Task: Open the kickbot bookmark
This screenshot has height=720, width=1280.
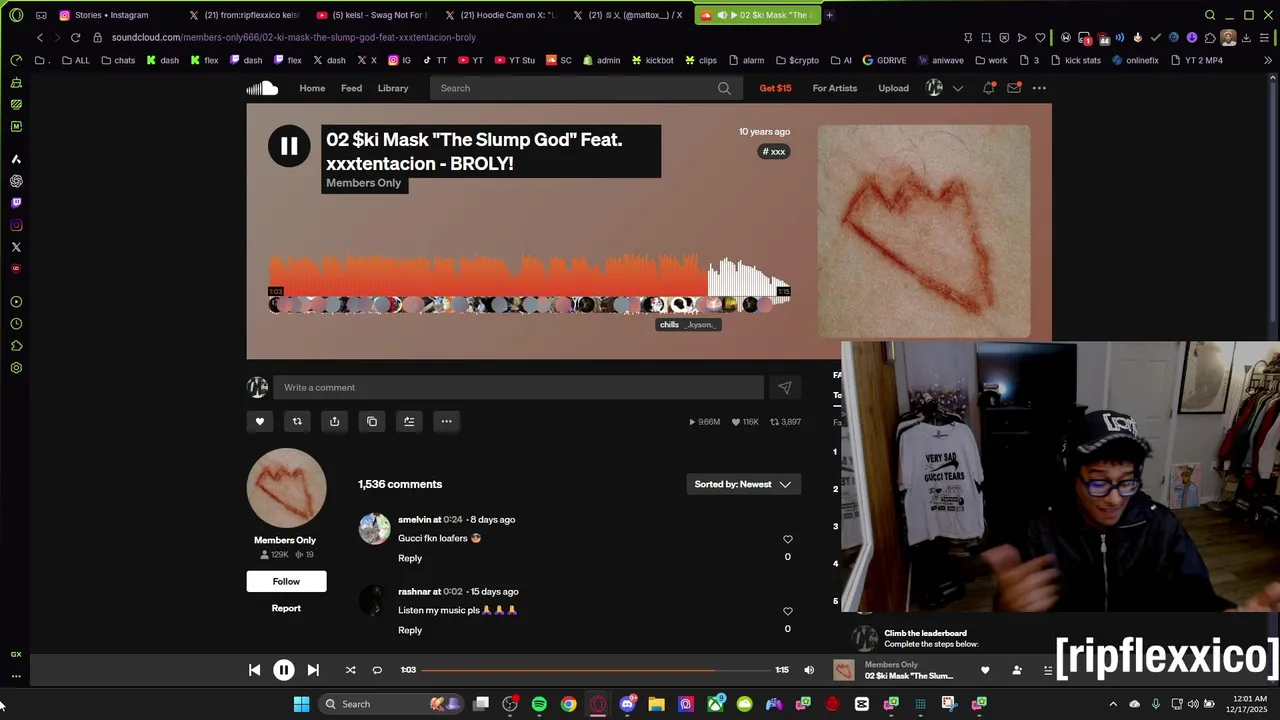Action: tap(652, 60)
